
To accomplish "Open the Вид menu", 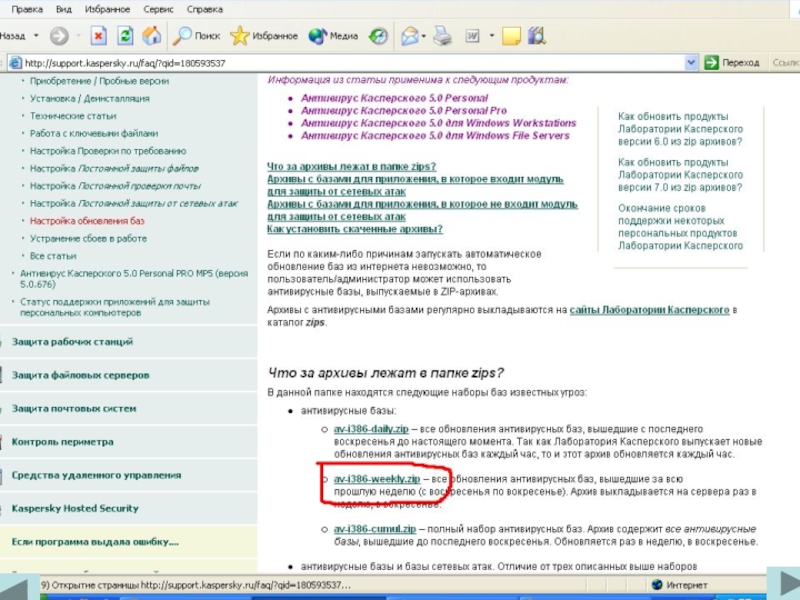I will coord(64,9).
